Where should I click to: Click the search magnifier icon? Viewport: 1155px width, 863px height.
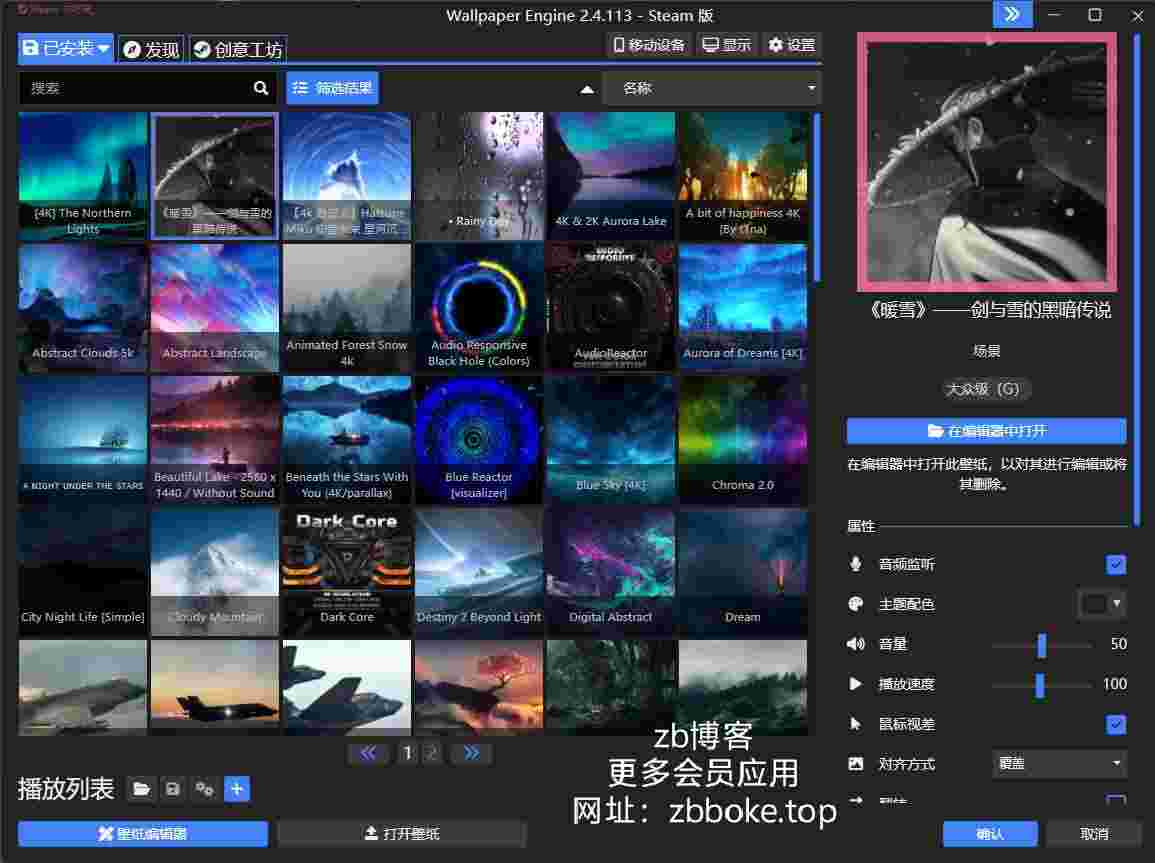pos(261,88)
